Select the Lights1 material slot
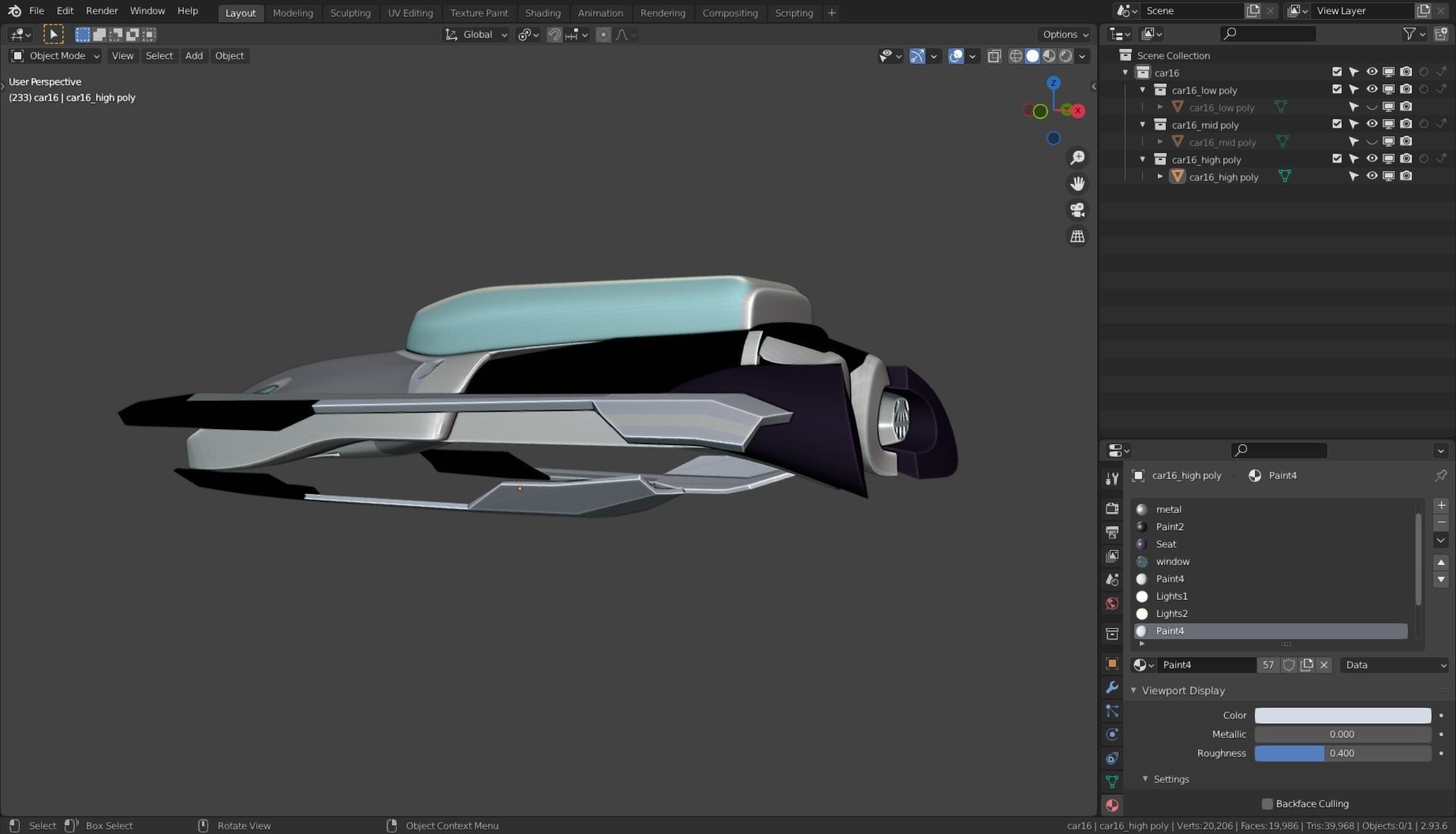The height and width of the screenshot is (834, 1456). [x=1271, y=597]
